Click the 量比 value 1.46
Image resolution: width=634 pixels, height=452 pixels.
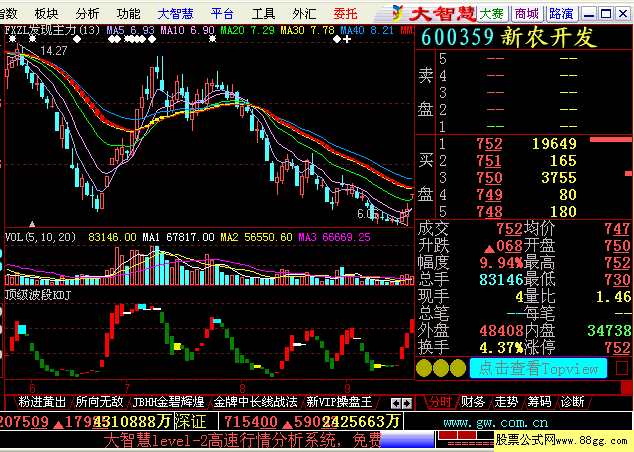[613, 297]
